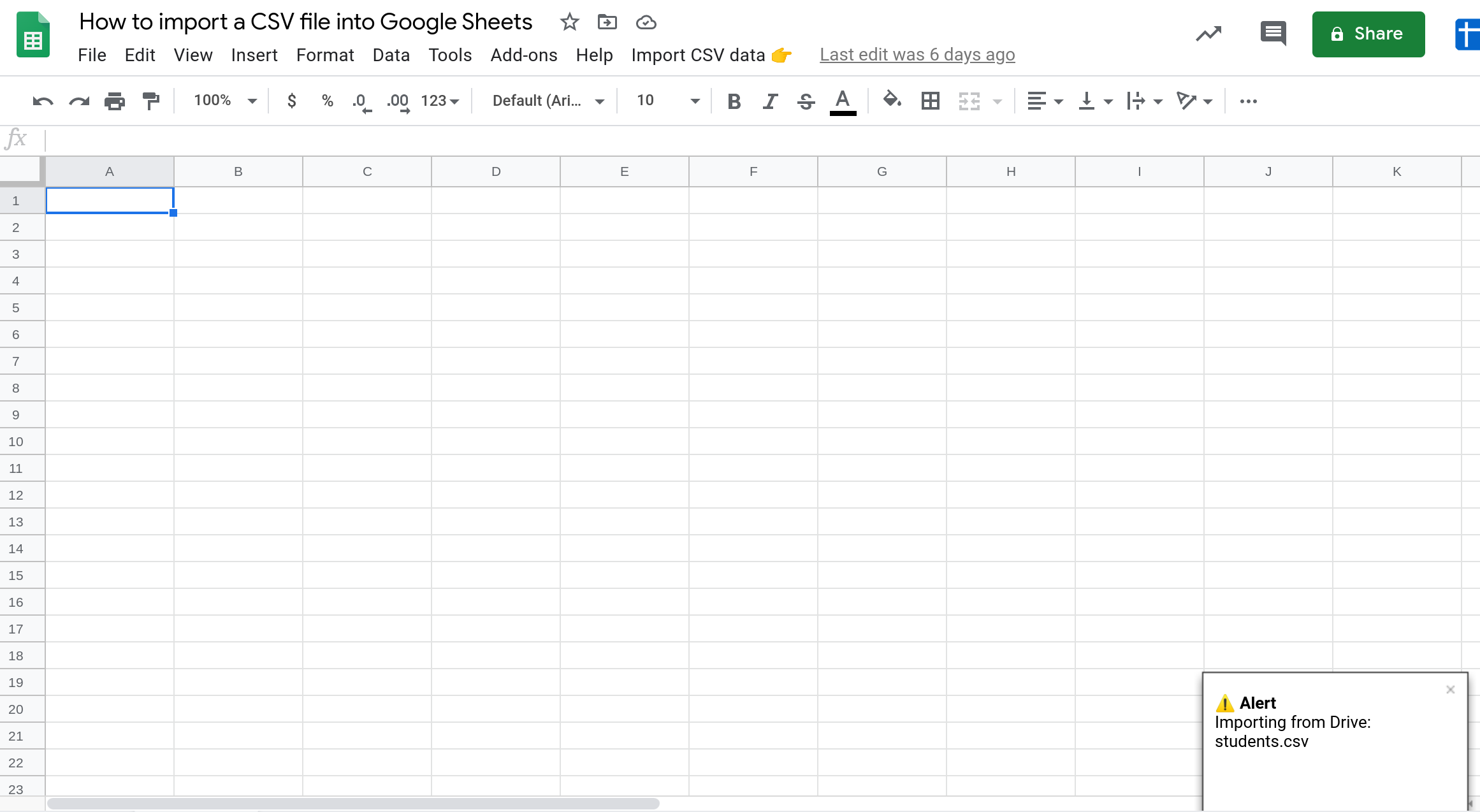The image size is (1480, 812).
Task: Open the 100% zoom dropdown
Action: click(x=225, y=101)
